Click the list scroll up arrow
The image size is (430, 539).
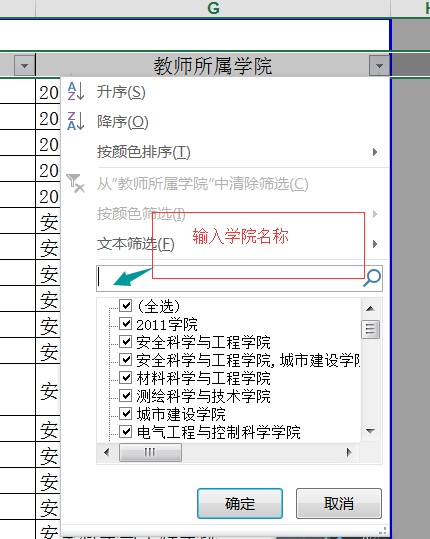(x=370, y=308)
